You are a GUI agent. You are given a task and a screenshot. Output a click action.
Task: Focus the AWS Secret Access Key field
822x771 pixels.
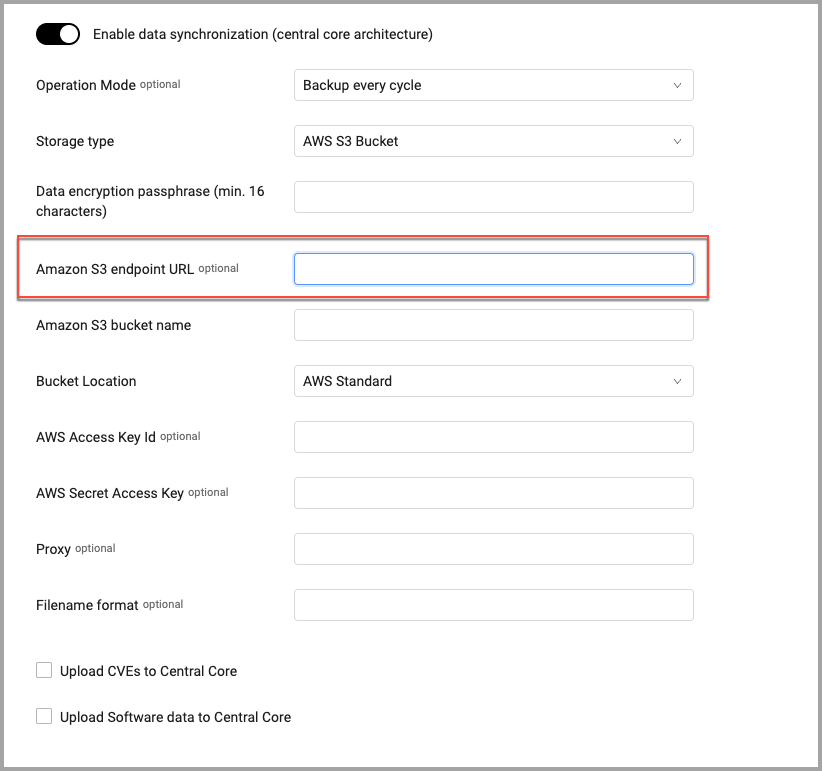pyautogui.click(x=493, y=493)
